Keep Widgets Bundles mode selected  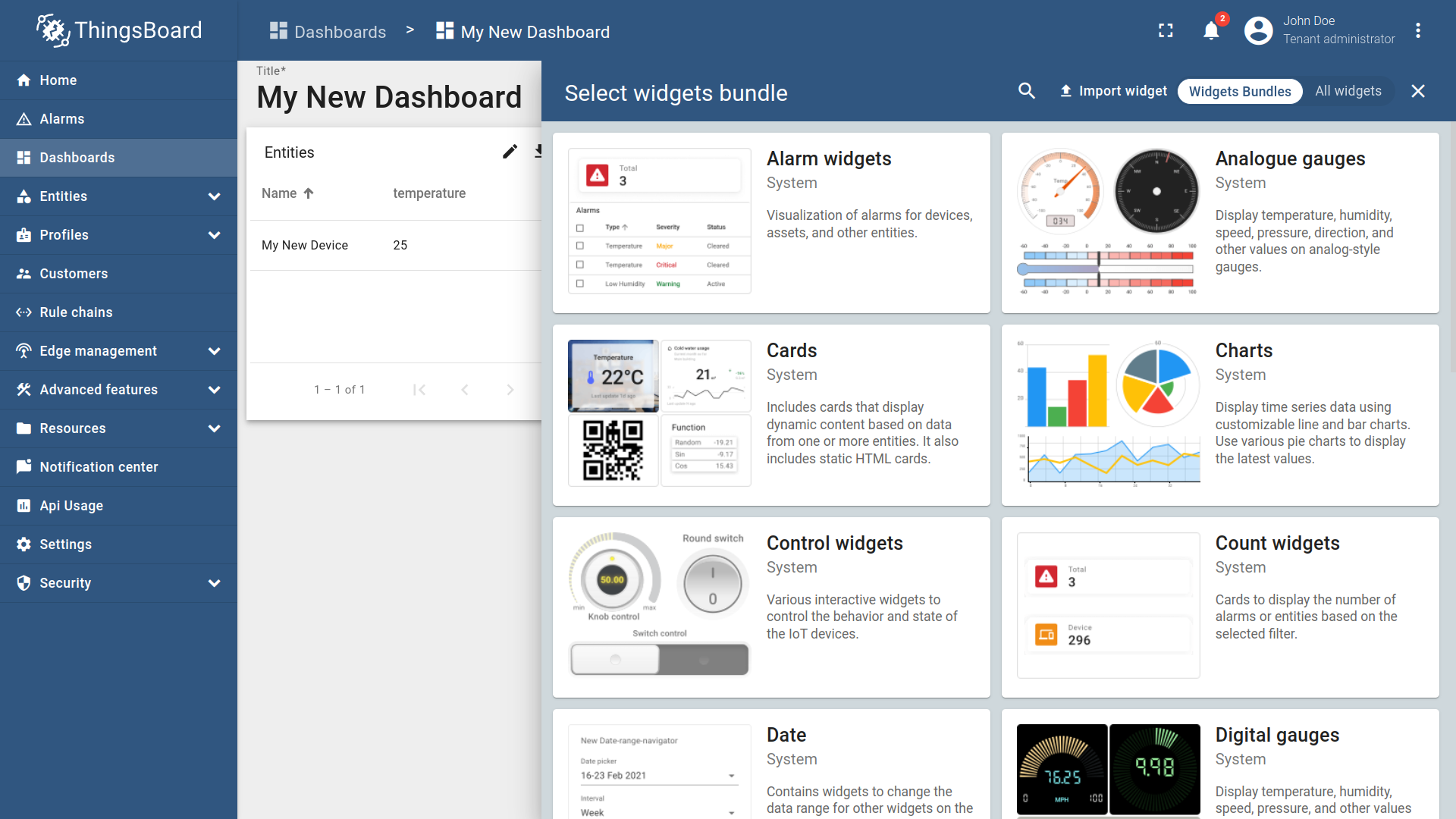[x=1239, y=91]
